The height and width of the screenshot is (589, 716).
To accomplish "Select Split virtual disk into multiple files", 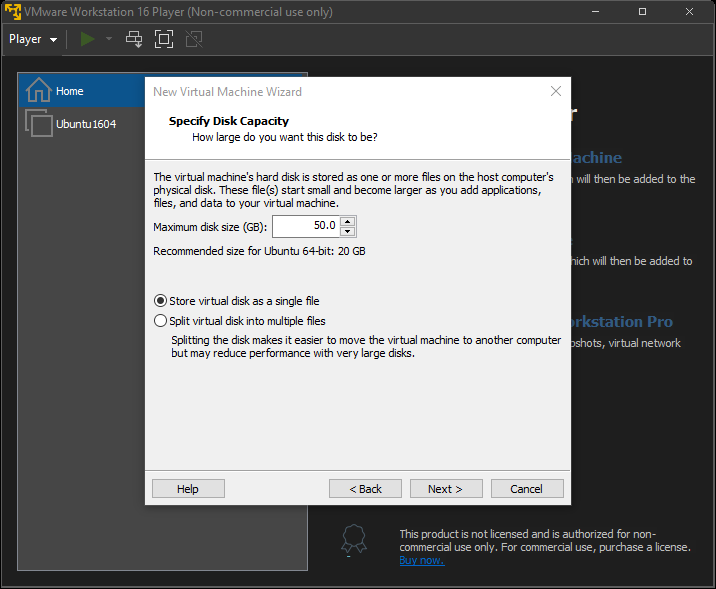I will click(x=240, y=321).
